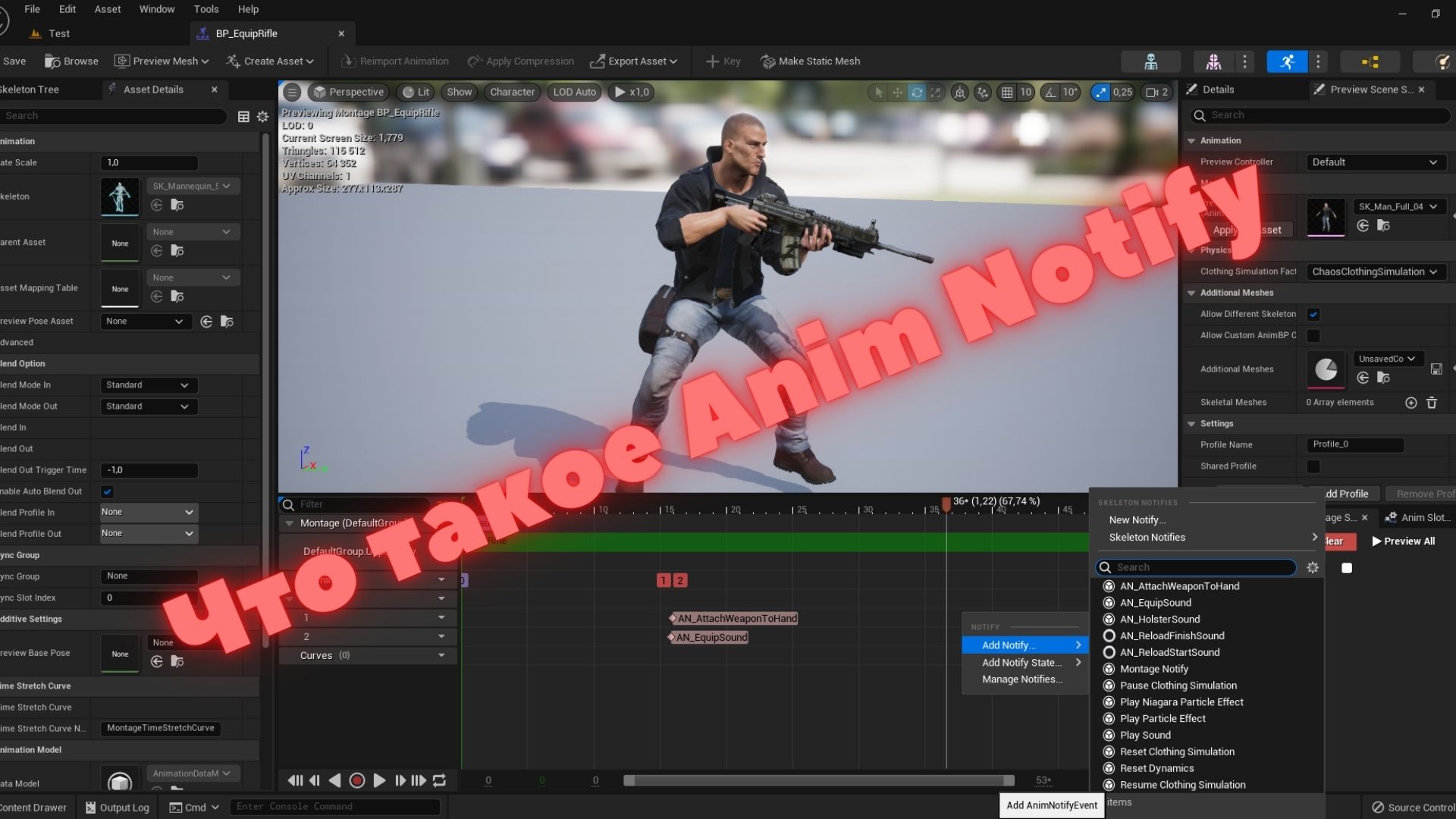The image size is (1456, 819).
Task: Open the Preview Controller dropdown
Action: point(1375,162)
